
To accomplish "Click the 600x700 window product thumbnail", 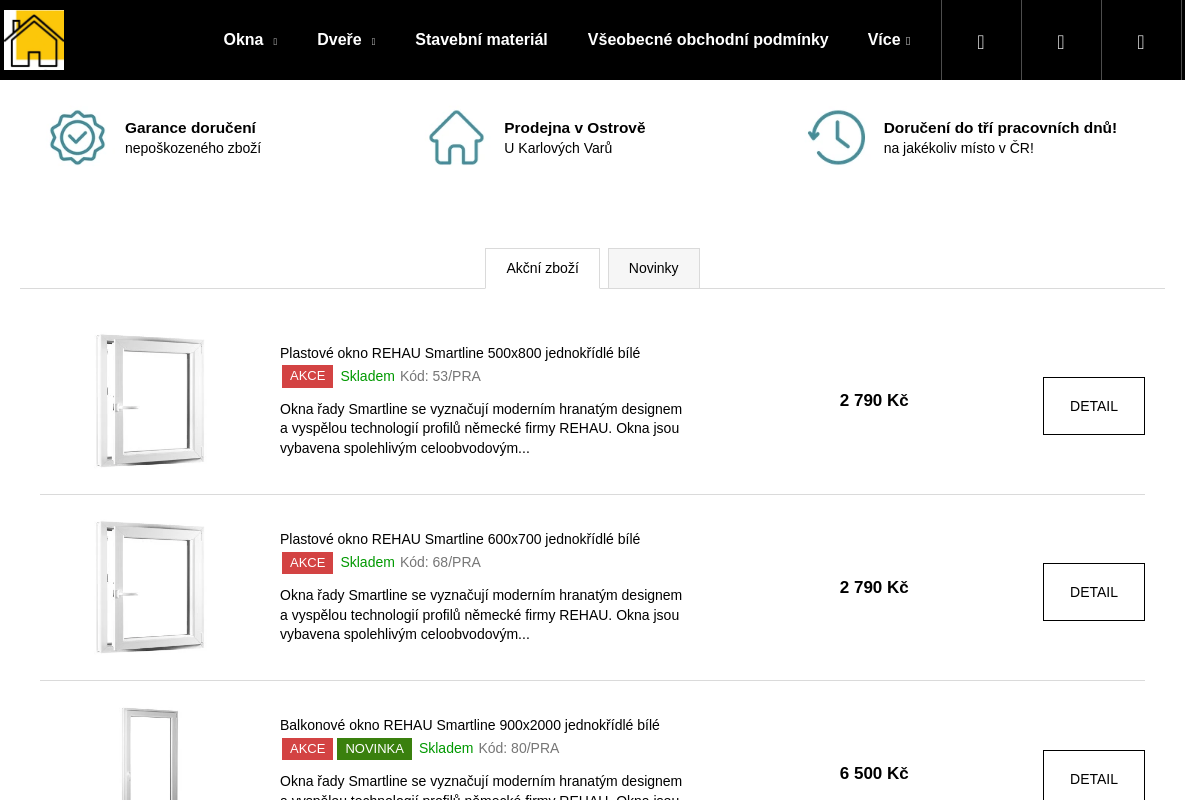I will (x=150, y=587).
